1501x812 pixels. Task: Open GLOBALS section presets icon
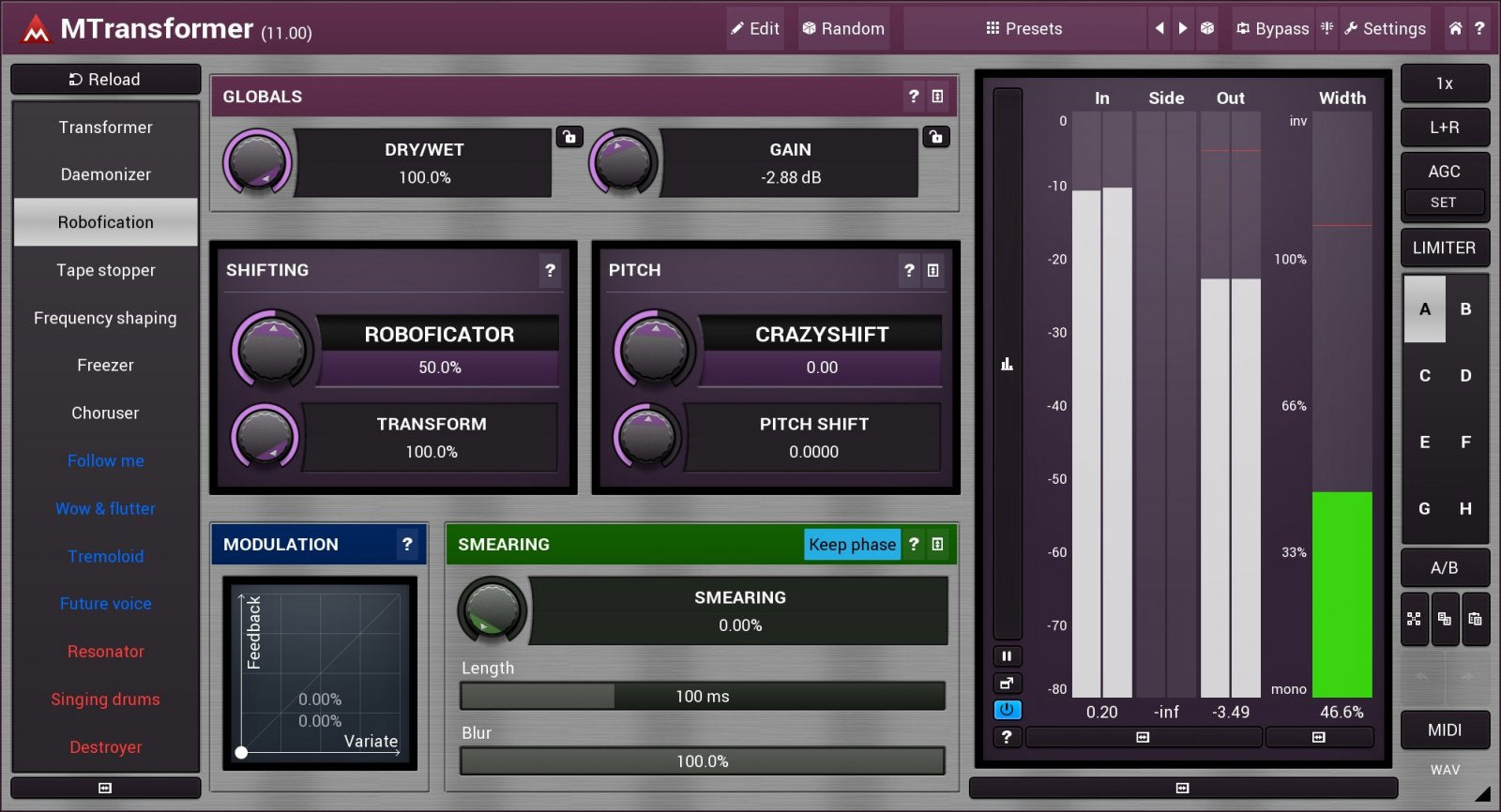point(937,97)
